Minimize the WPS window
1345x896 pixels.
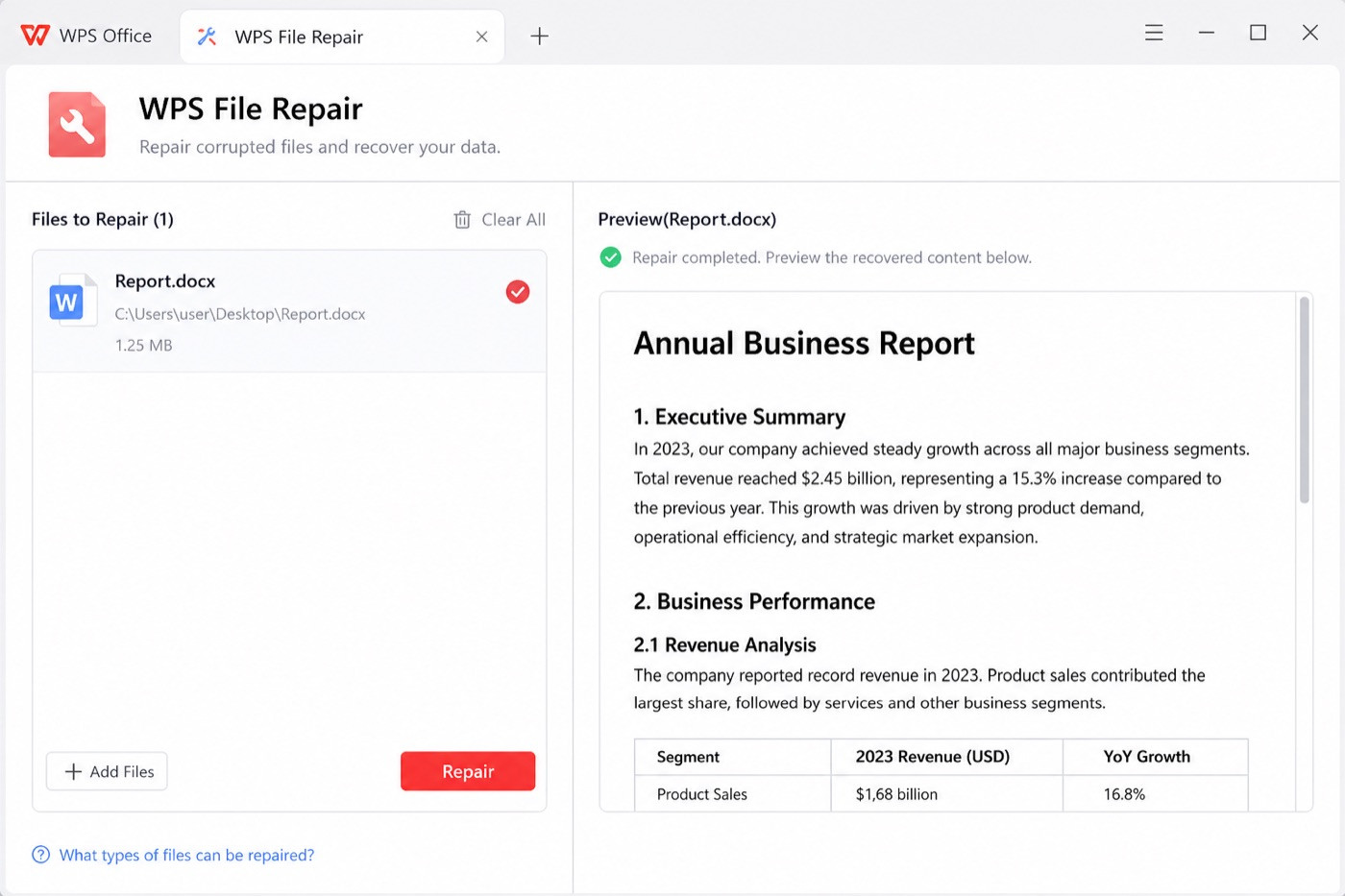coord(1207,33)
